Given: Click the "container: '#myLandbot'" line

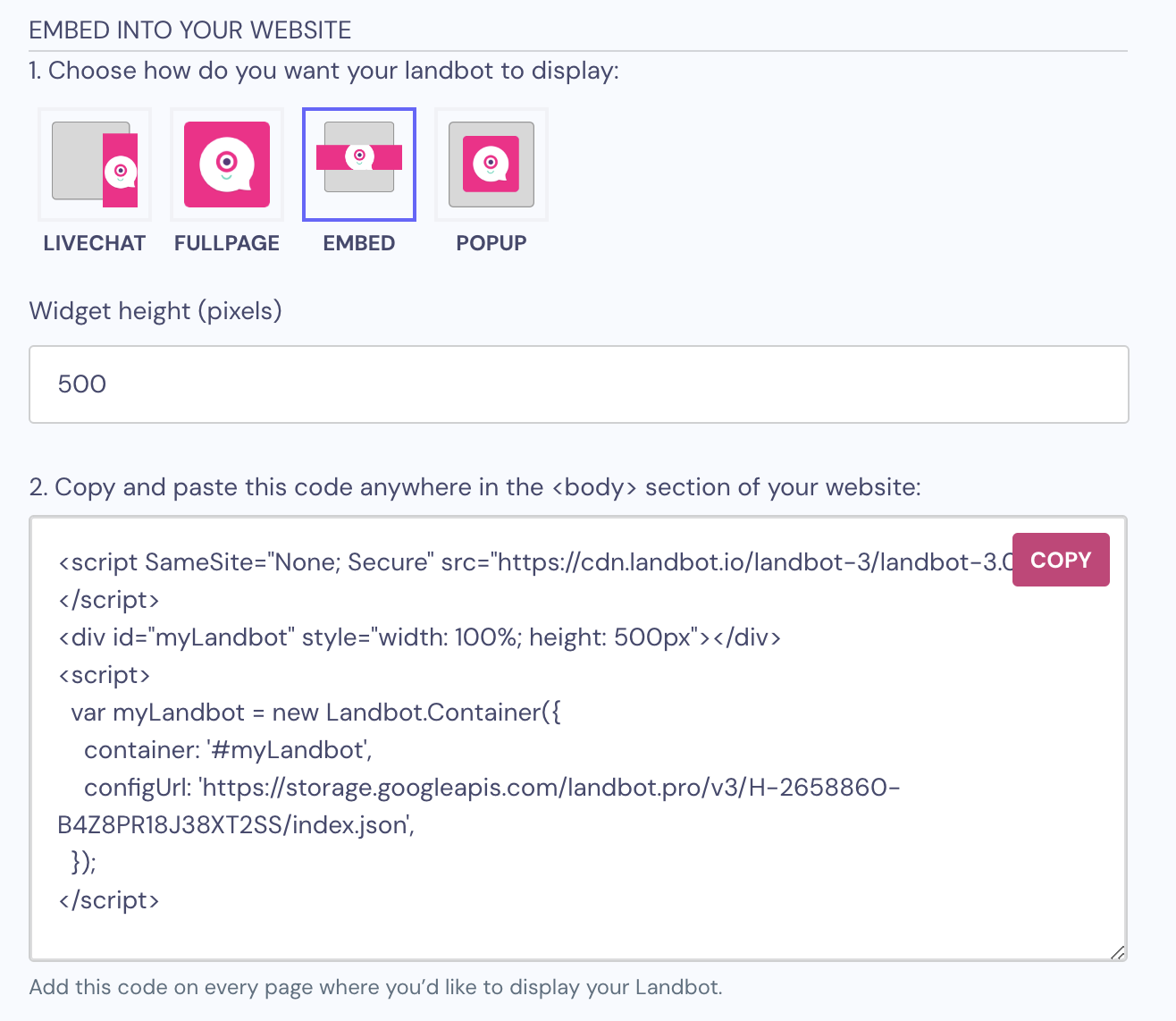Looking at the screenshot, I should coord(228,750).
